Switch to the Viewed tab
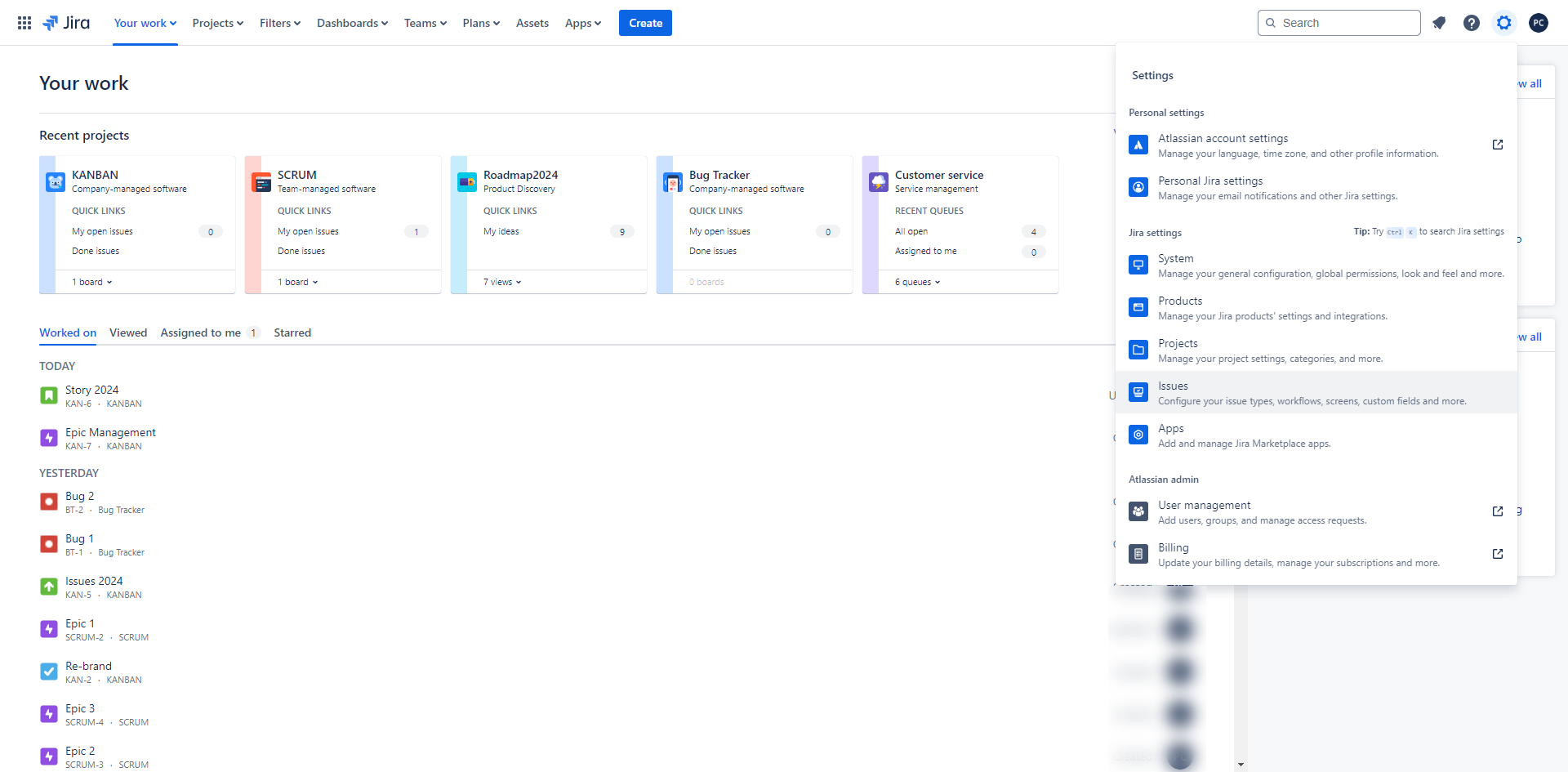Viewport: 1568px width, 772px height. point(128,332)
